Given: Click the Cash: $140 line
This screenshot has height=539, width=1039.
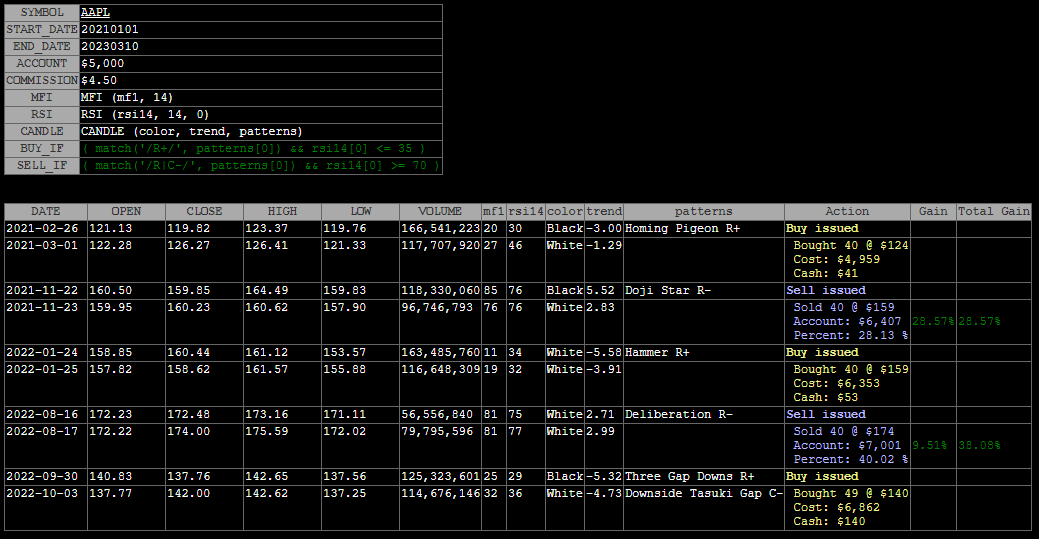Looking at the screenshot, I should tap(829, 521).
